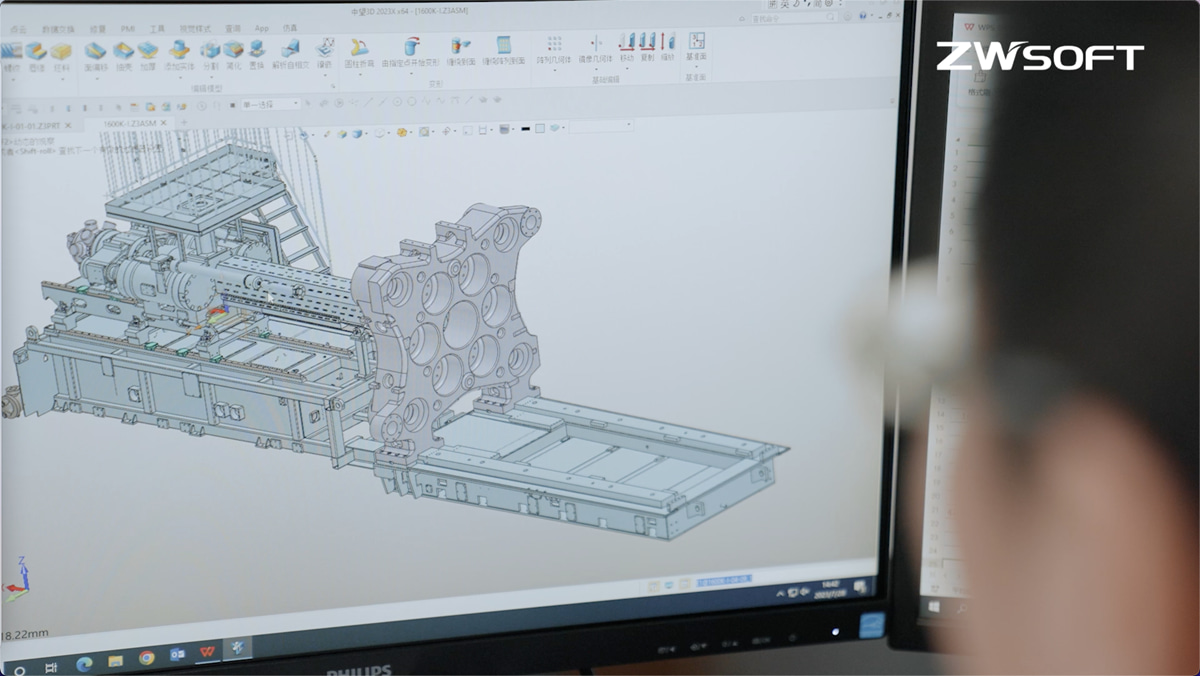Select the 复制 (copy) tool

(x=647, y=47)
